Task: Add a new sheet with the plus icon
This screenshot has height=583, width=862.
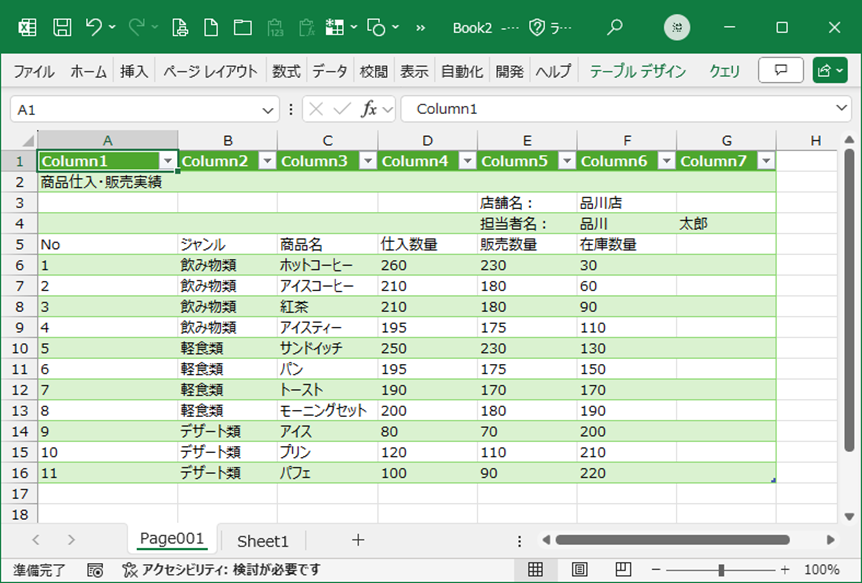Action: click(x=358, y=540)
